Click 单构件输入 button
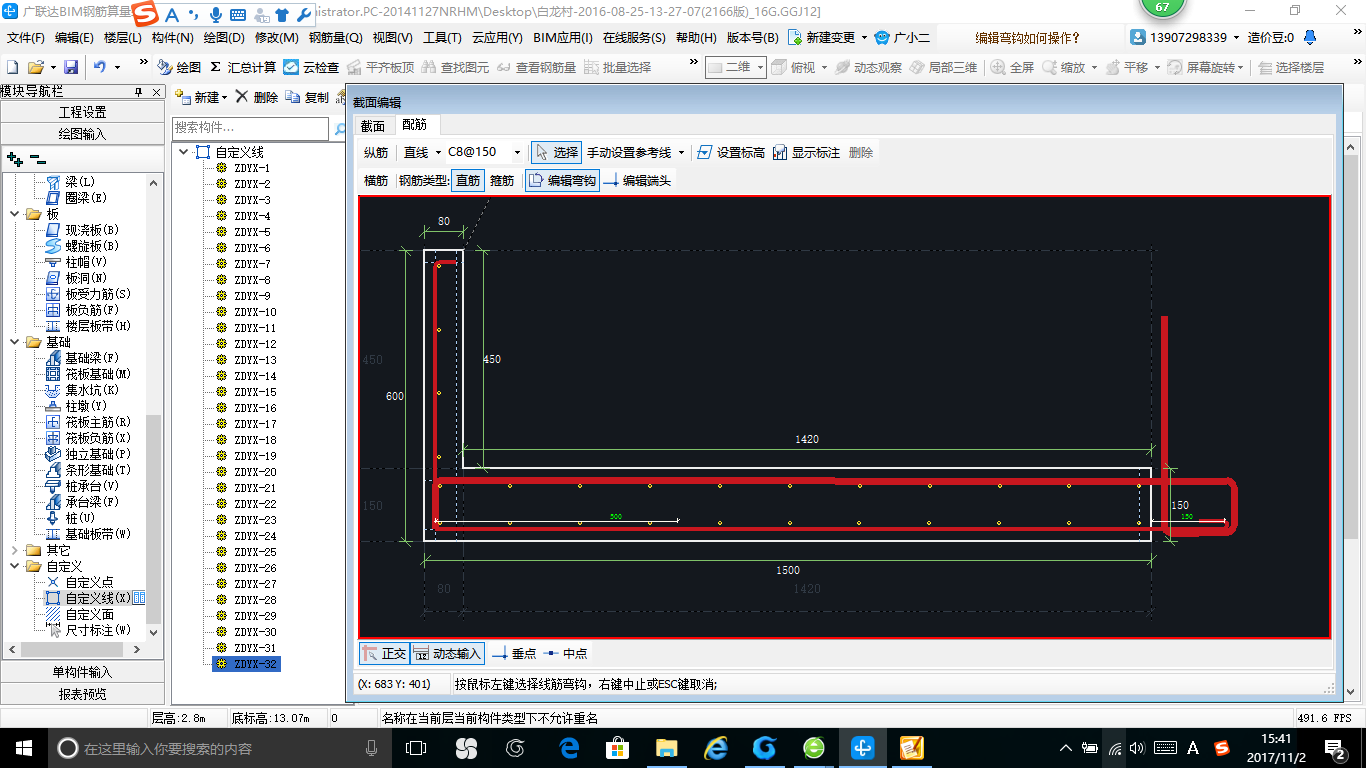The width and height of the screenshot is (1366, 768). coord(82,672)
